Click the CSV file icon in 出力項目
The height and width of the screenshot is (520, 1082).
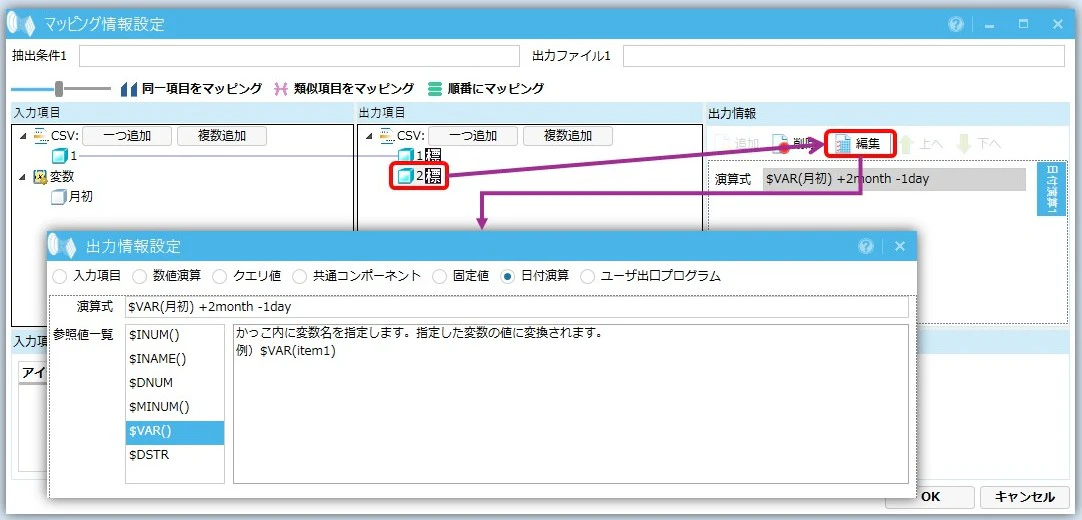click(386, 137)
